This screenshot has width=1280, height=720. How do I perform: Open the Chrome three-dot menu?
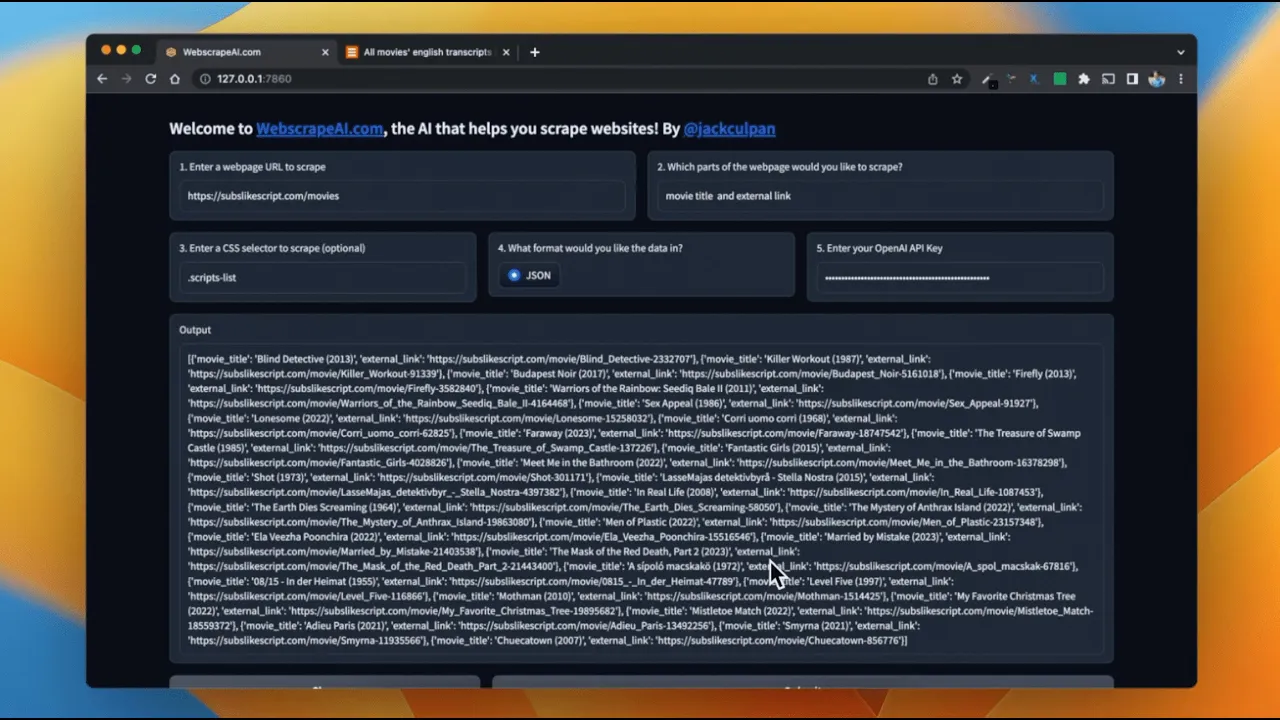(x=1181, y=79)
